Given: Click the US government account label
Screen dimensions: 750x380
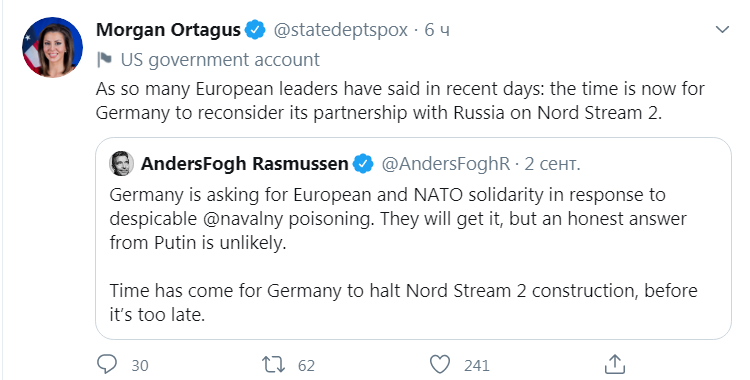Looking at the screenshot, I should tap(220, 60).
